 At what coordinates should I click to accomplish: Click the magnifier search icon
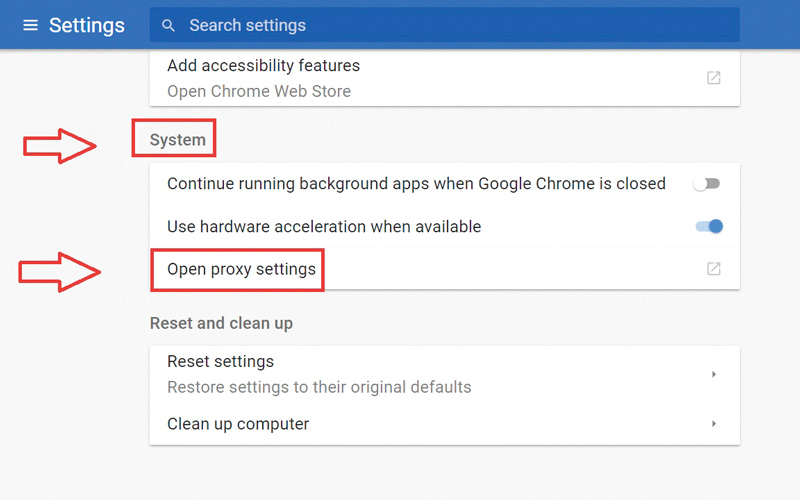click(x=168, y=25)
